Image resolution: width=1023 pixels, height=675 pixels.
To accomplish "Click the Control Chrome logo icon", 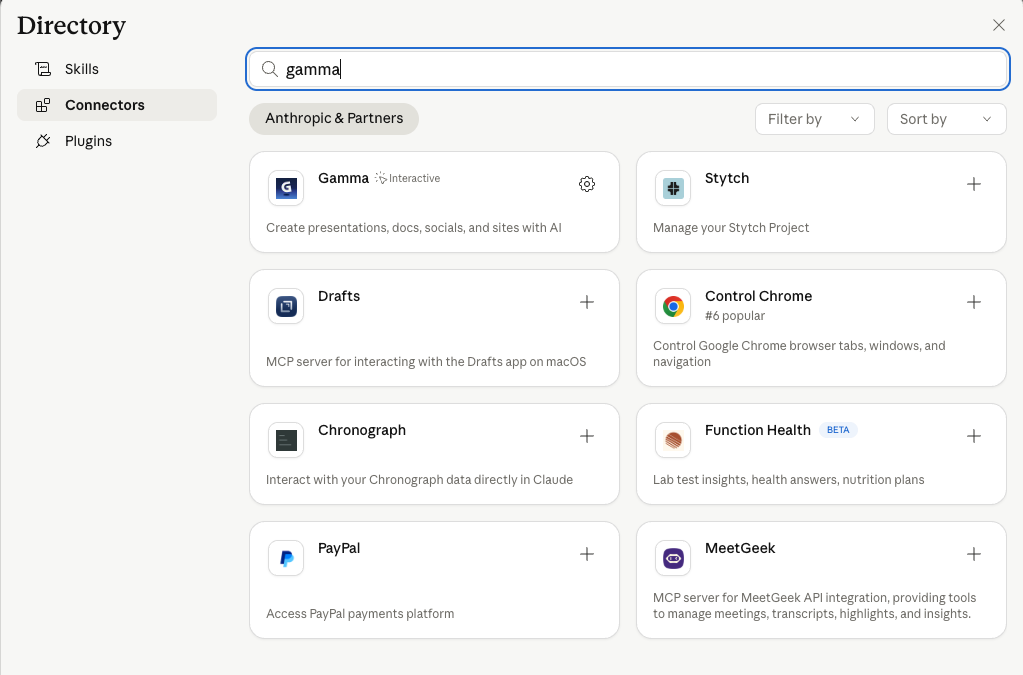I will 673,306.
